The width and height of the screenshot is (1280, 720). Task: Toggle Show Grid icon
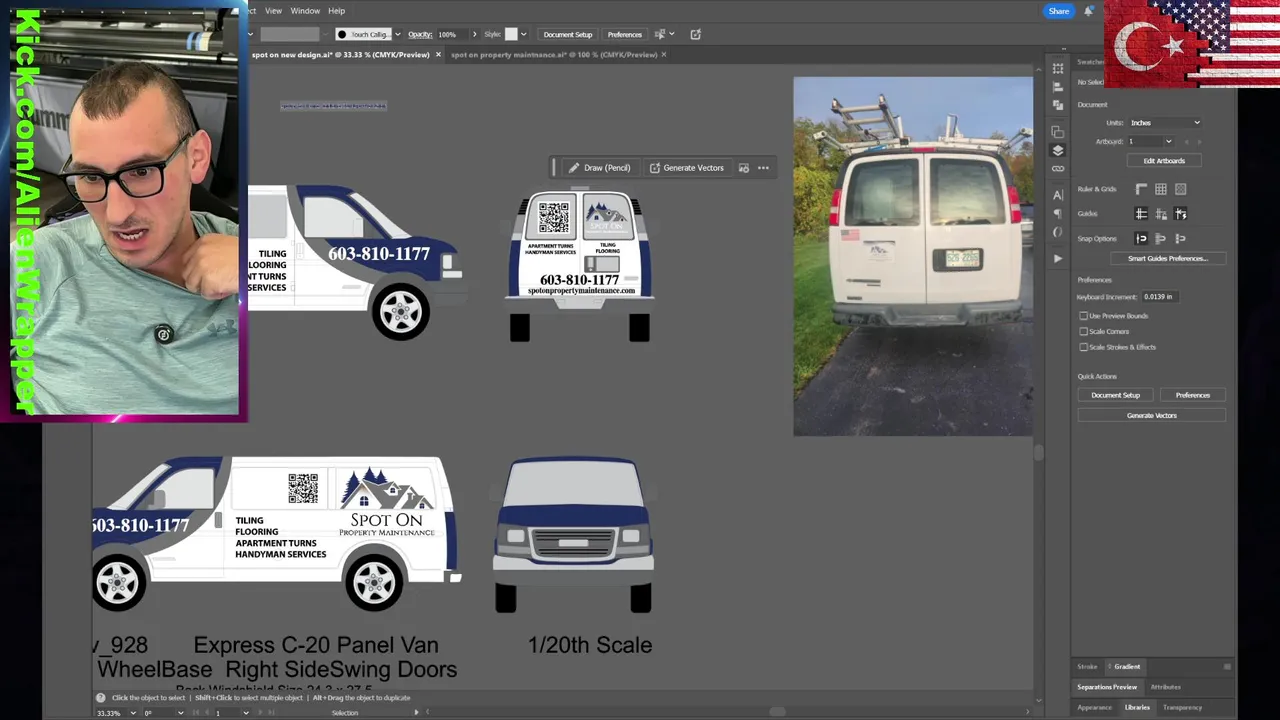[x=1161, y=189]
